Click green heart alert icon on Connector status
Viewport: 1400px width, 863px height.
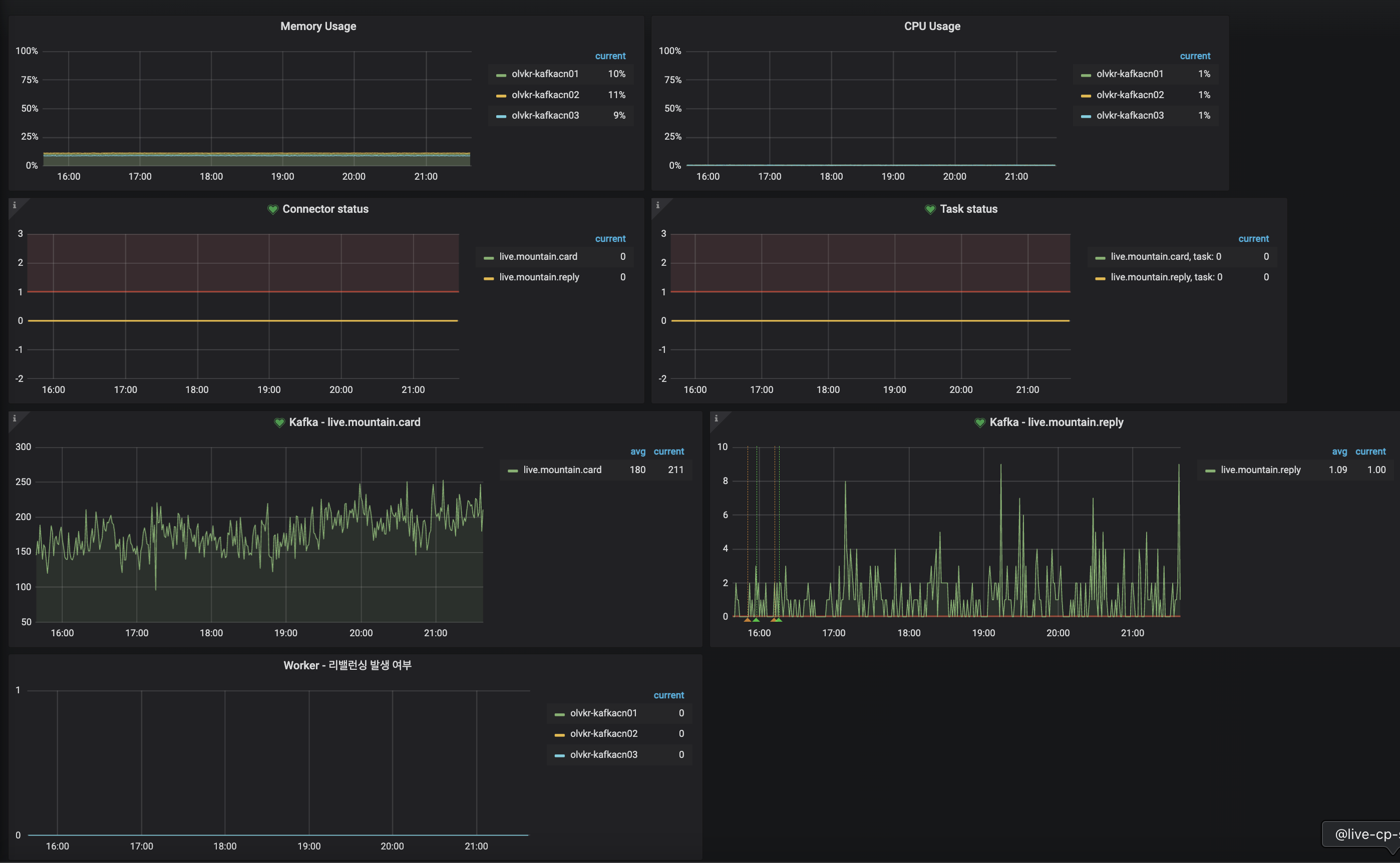pos(273,209)
